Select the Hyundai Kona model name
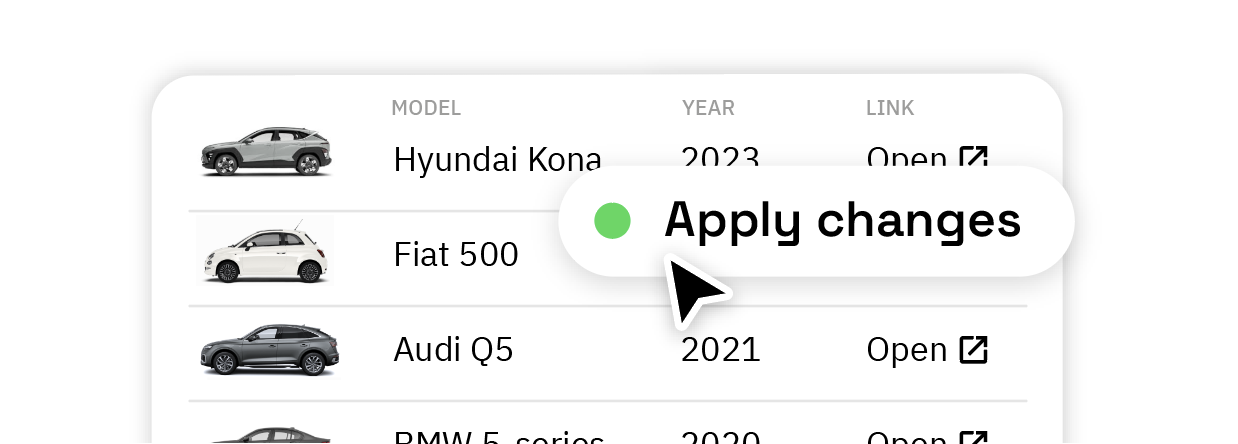 click(x=498, y=159)
